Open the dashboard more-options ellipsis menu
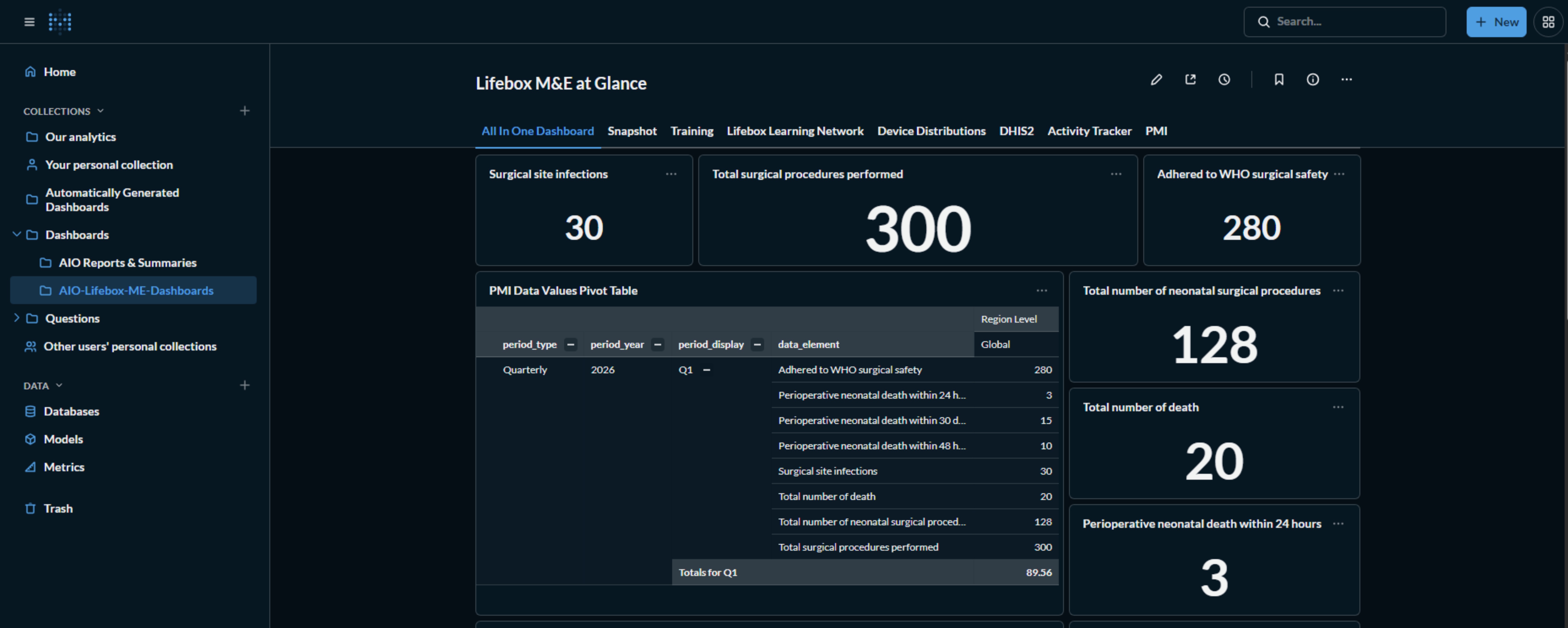This screenshot has height=628, width=1568. (x=1346, y=80)
